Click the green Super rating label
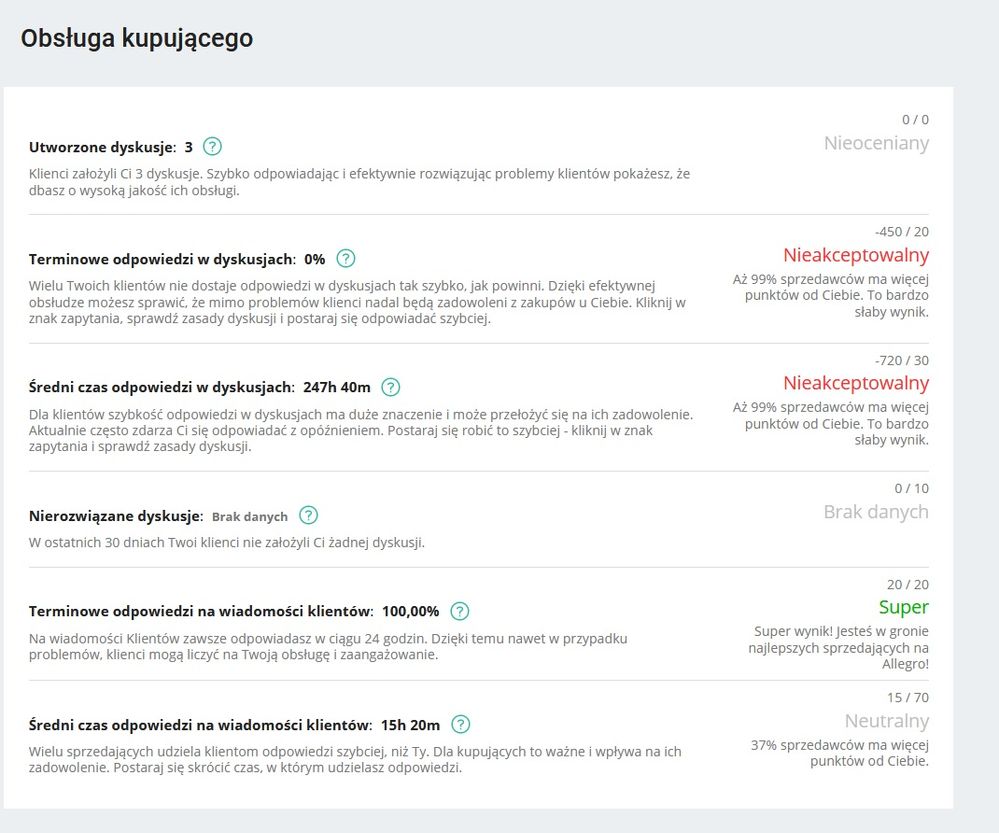The image size is (999, 833). (903, 607)
